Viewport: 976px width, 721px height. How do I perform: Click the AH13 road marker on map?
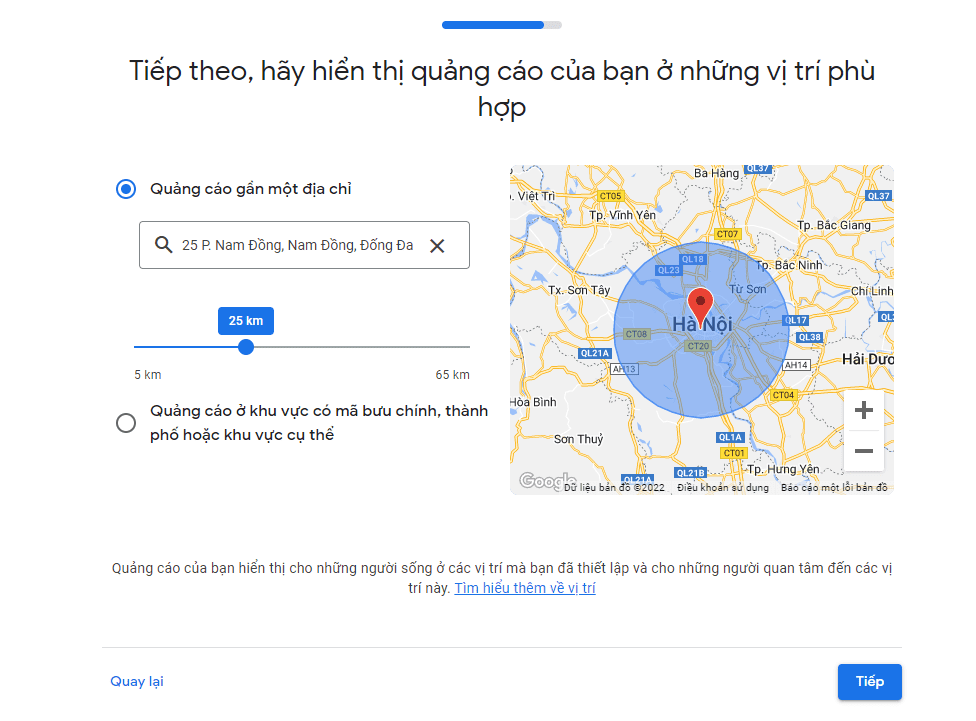624,369
